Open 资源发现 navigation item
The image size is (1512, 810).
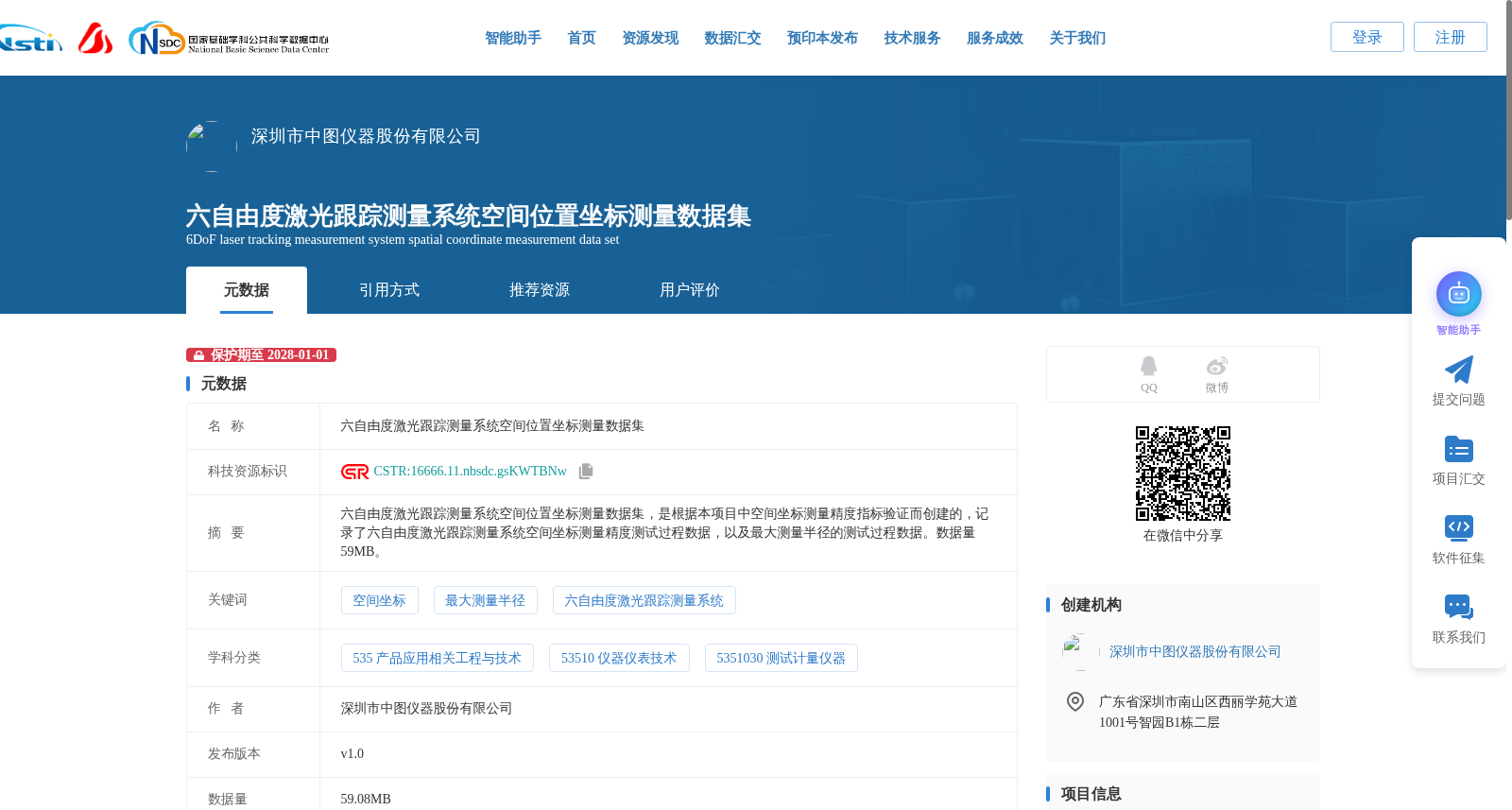click(x=650, y=38)
